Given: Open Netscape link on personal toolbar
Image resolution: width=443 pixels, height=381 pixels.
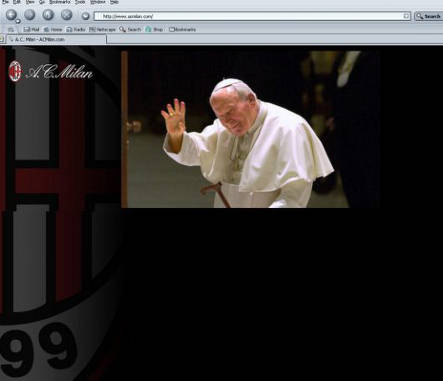Looking at the screenshot, I should tap(102, 29).
